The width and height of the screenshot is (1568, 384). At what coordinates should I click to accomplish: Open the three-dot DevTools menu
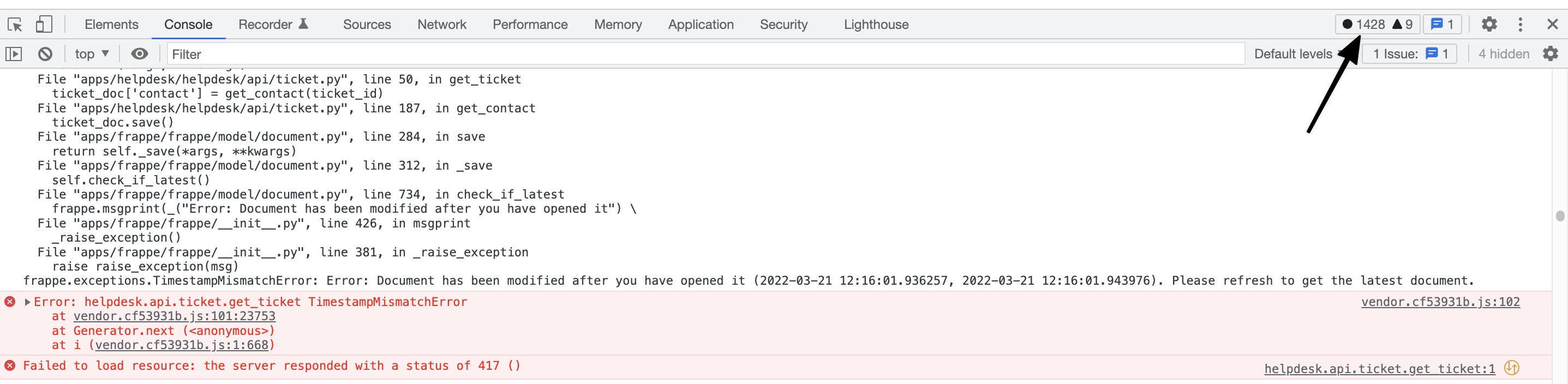[x=1520, y=25]
